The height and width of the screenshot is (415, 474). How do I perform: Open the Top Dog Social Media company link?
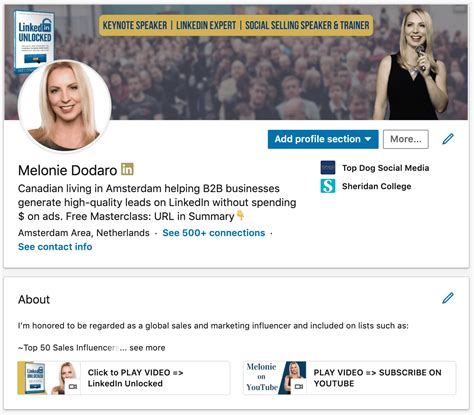pyautogui.click(x=385, y=168)
